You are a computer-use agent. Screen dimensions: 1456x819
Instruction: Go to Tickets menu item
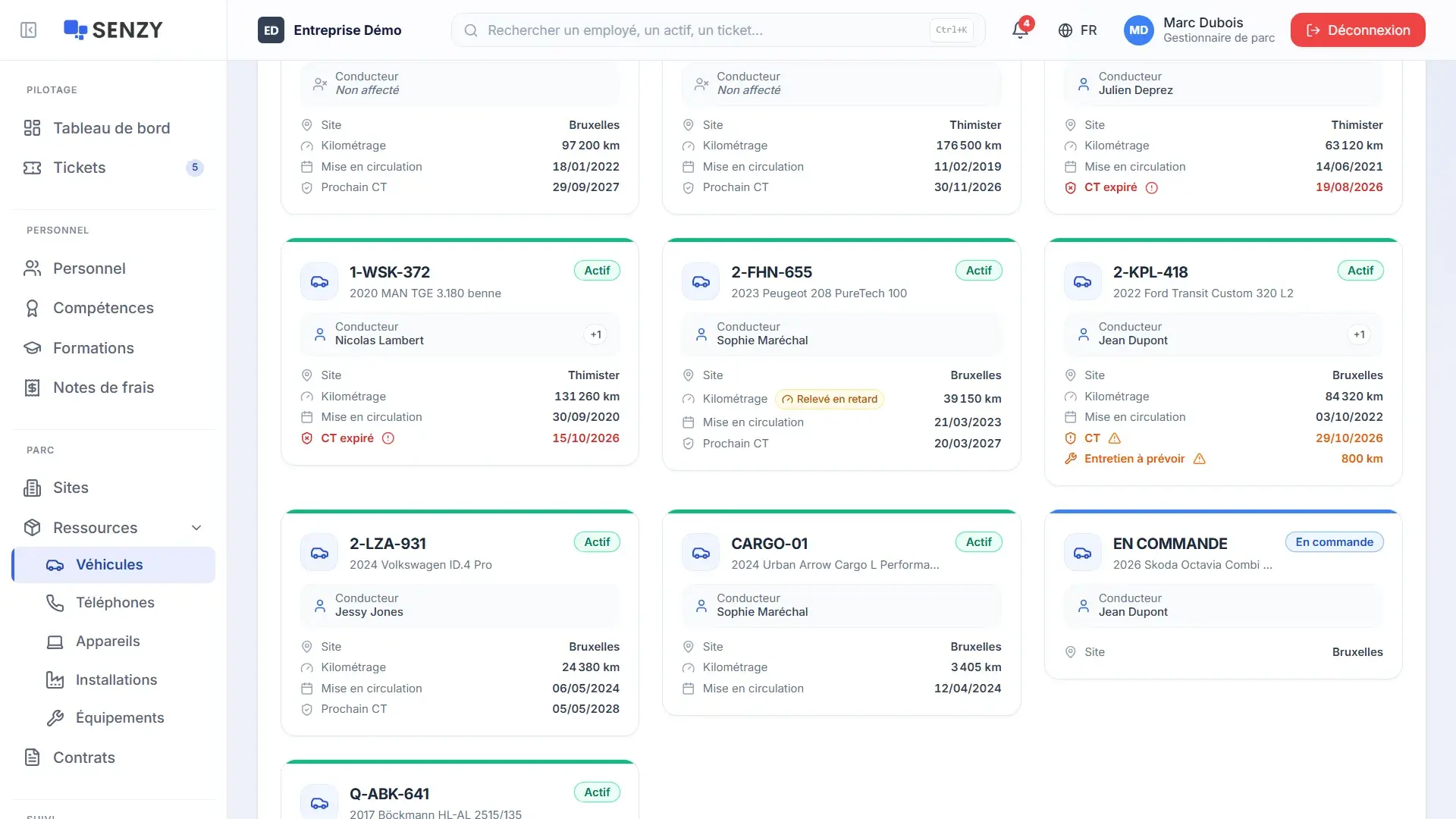[x=114, y=168]
